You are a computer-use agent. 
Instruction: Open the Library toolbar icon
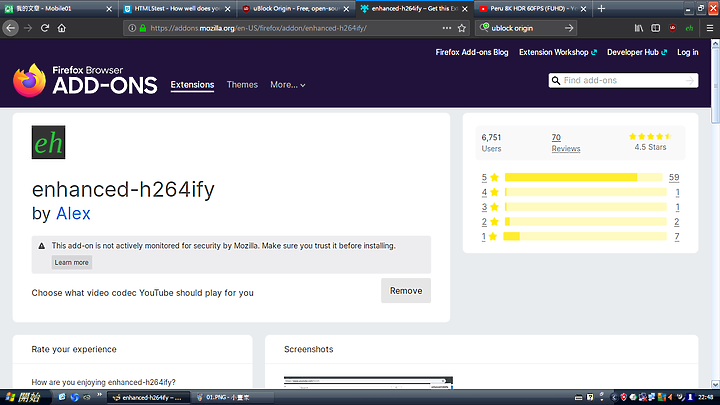coord(639,28)
